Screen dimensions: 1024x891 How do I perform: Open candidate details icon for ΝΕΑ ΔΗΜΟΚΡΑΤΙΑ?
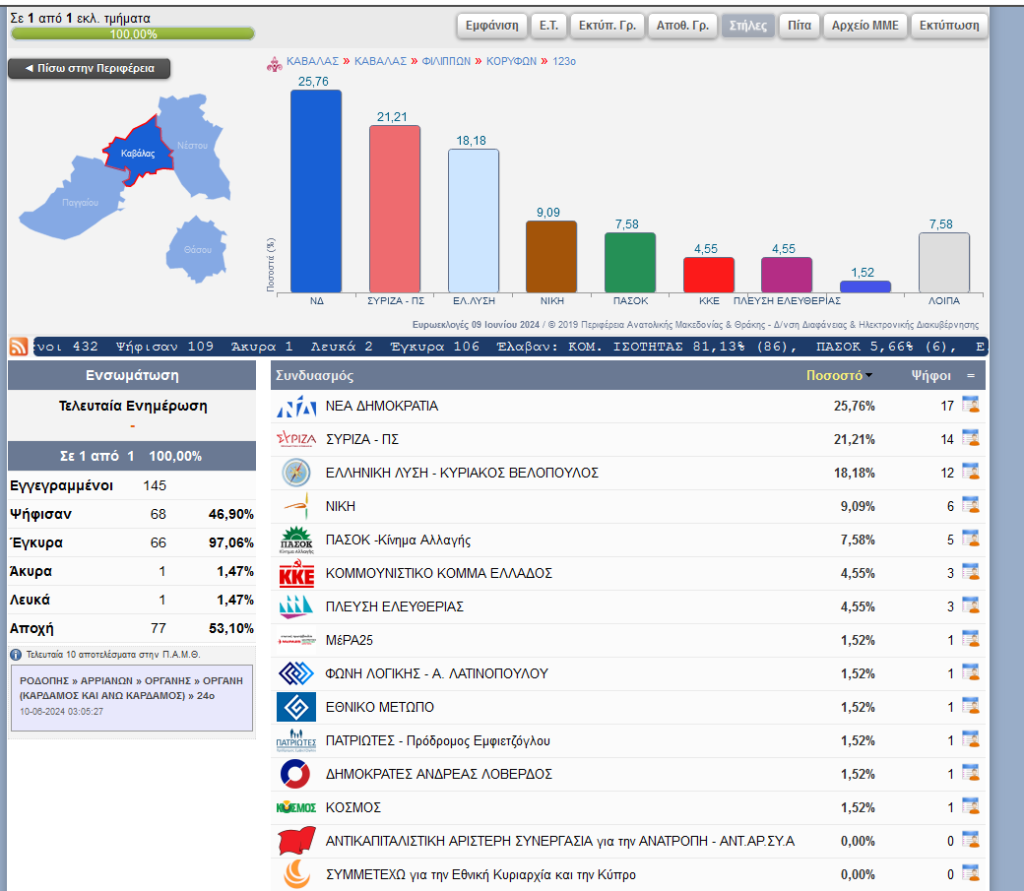[x=969, y=405]
